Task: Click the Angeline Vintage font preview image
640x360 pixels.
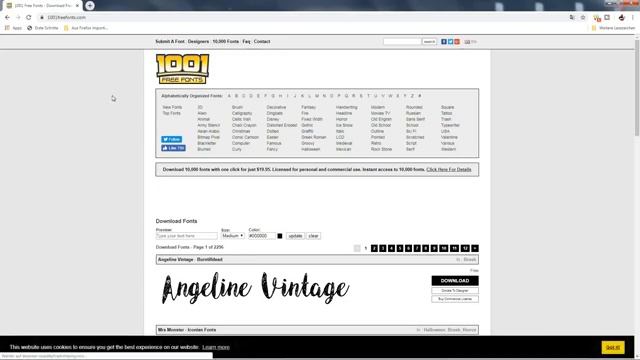Action: pyautogui.click(x=256, y=289)
